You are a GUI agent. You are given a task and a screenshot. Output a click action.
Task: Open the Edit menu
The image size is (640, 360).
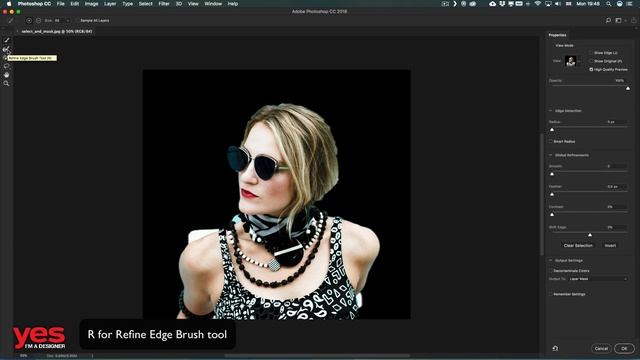(x=75, y=4)
